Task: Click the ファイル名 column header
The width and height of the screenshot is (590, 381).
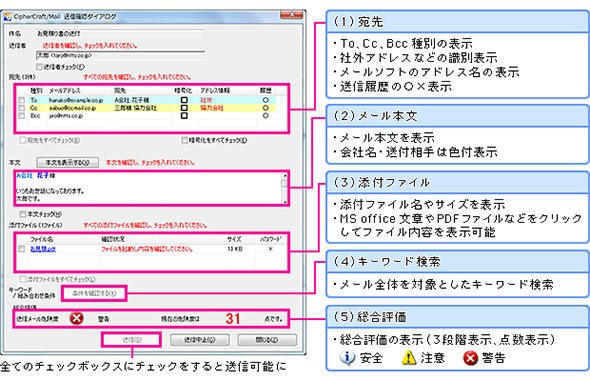Action: [41, 239]
